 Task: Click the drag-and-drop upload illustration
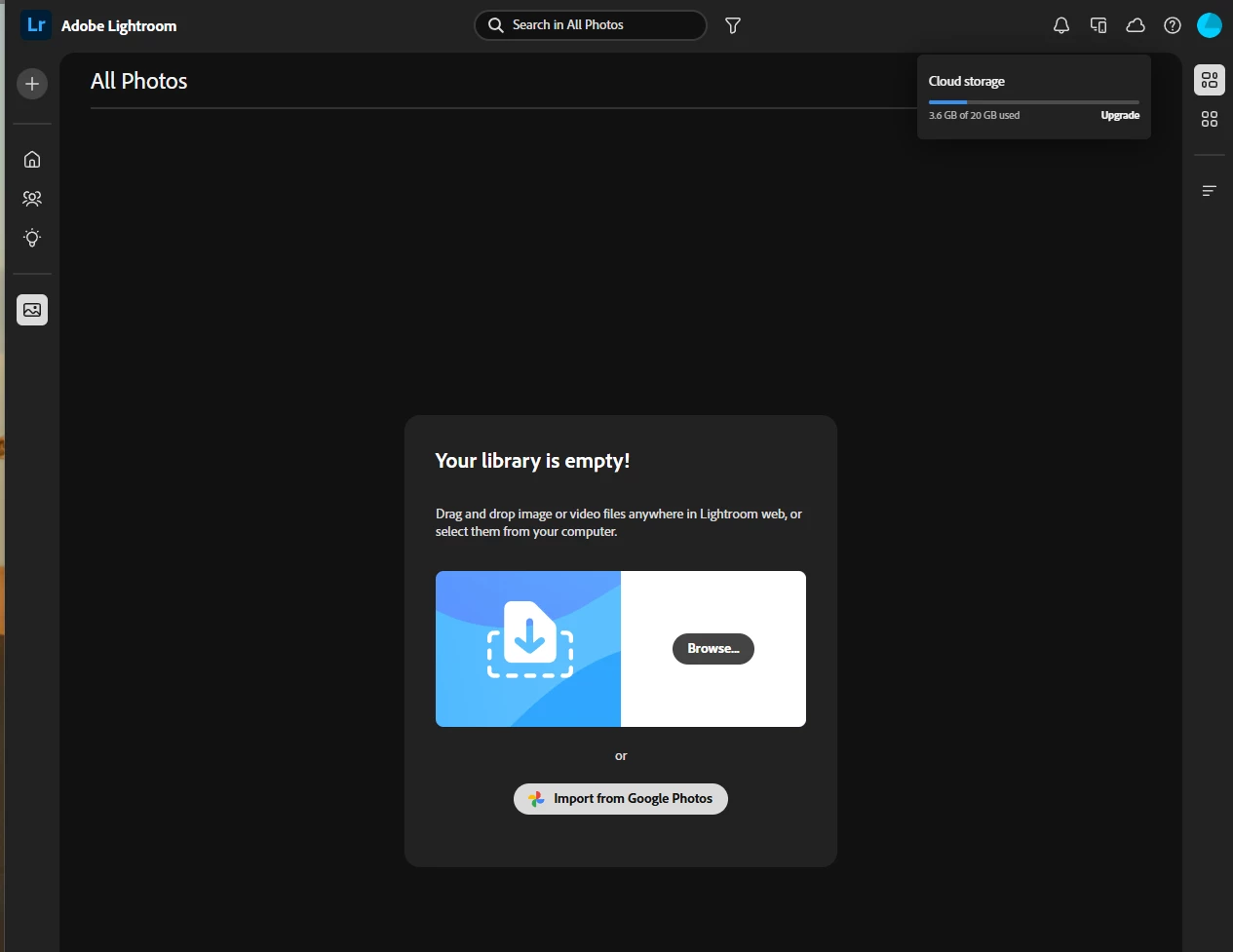click(528, 649)
